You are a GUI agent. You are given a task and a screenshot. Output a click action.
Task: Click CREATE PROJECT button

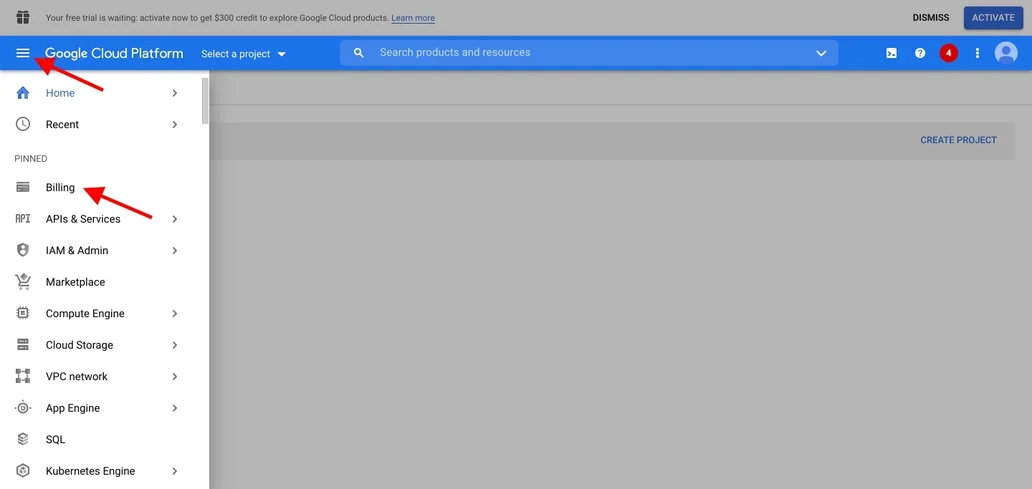pos(958,140)
